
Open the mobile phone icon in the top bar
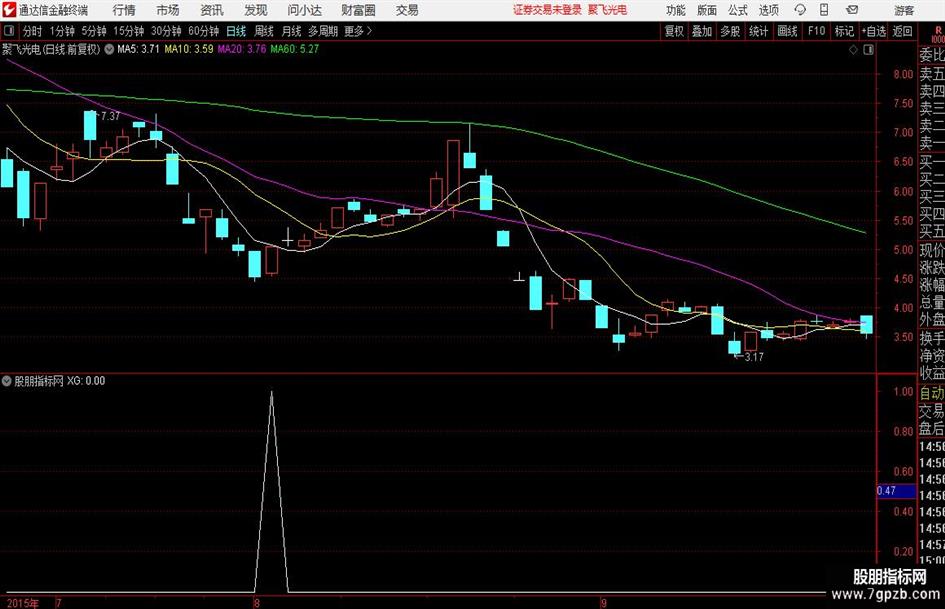(824, 10)
